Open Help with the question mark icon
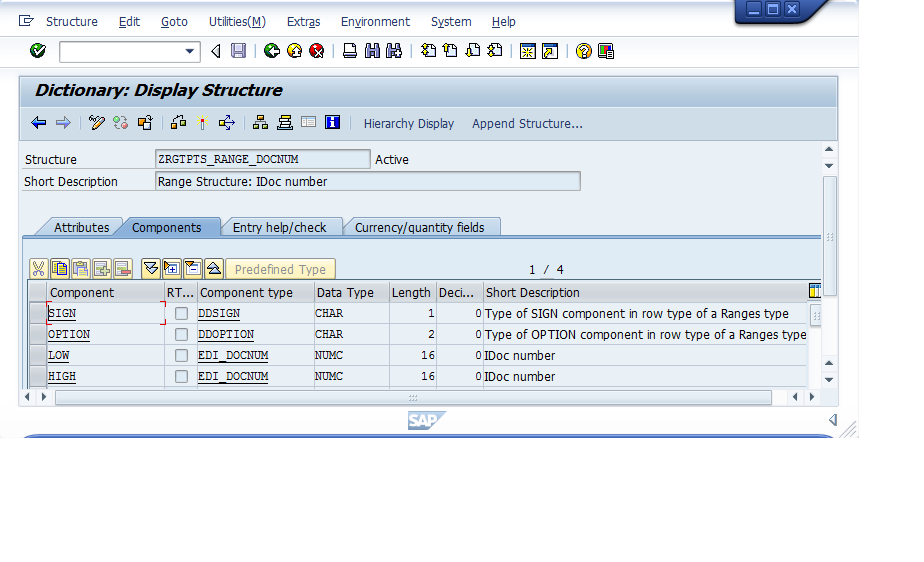This screenshot has height=562, width=924. point(584,51)
